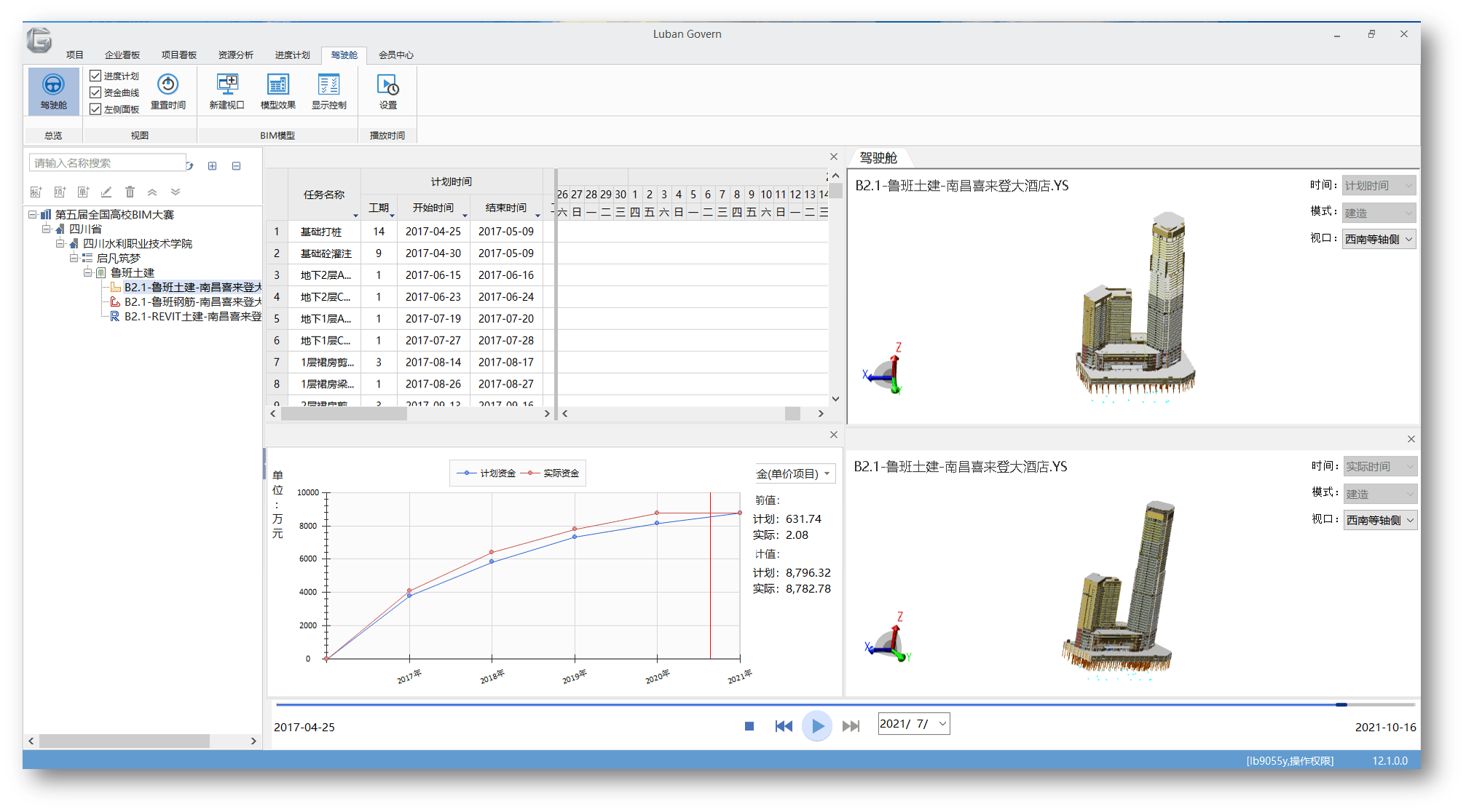Click the skip-to-end forward button

coord(851,726)
